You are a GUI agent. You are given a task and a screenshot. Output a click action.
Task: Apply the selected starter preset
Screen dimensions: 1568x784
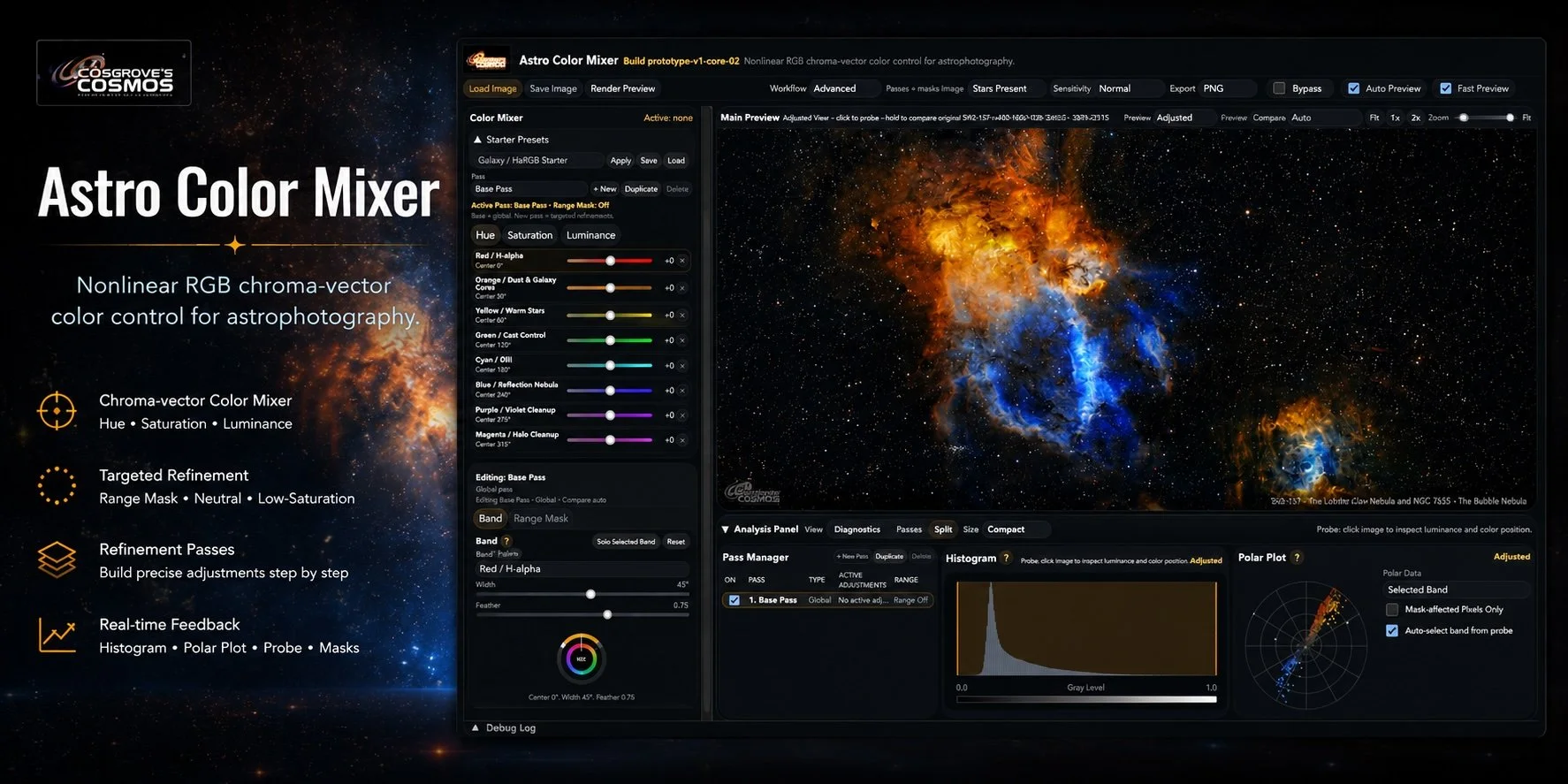621,161
